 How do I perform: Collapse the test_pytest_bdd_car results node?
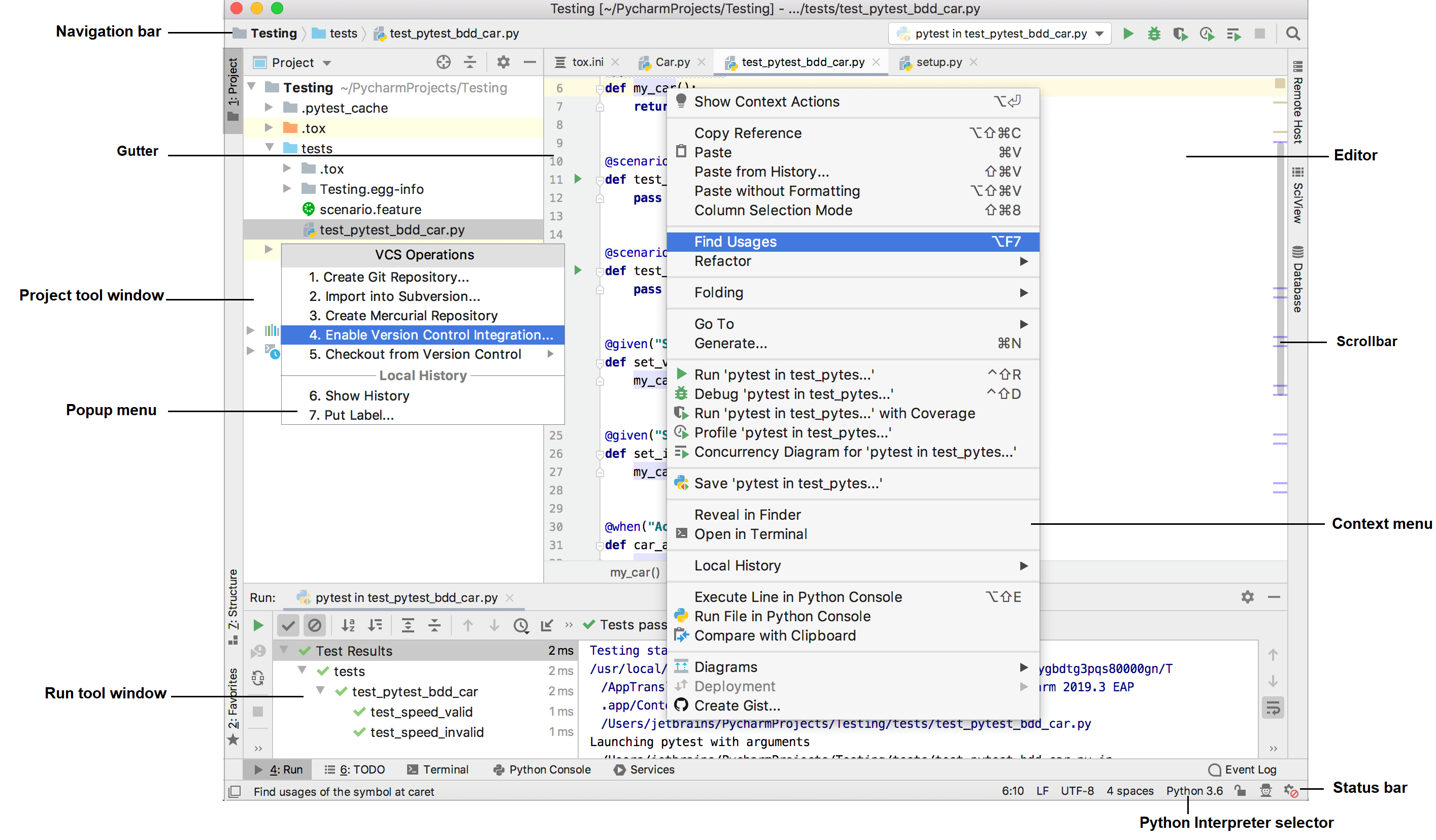320,690
